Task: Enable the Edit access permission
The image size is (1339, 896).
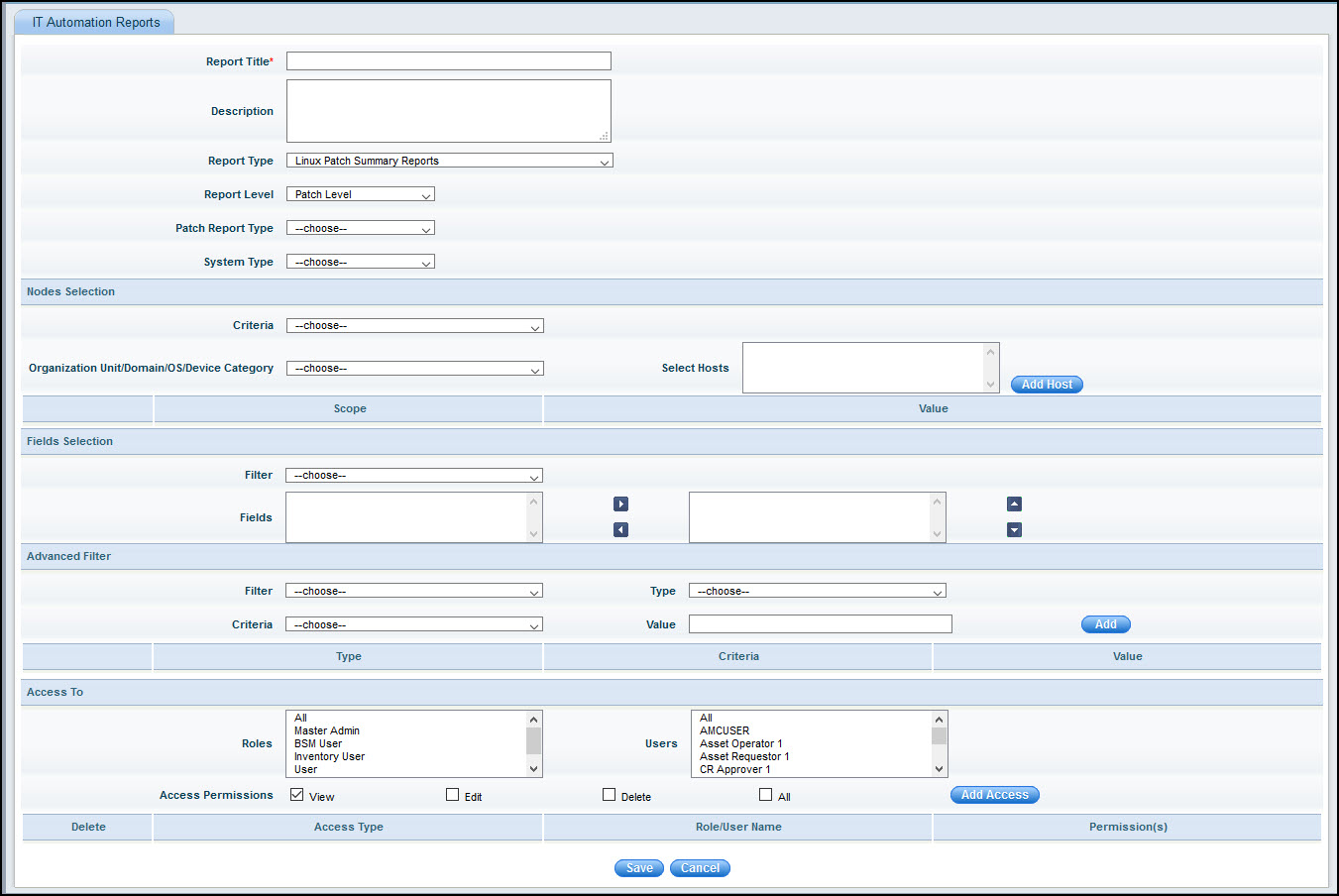Action: pos(453,795)
